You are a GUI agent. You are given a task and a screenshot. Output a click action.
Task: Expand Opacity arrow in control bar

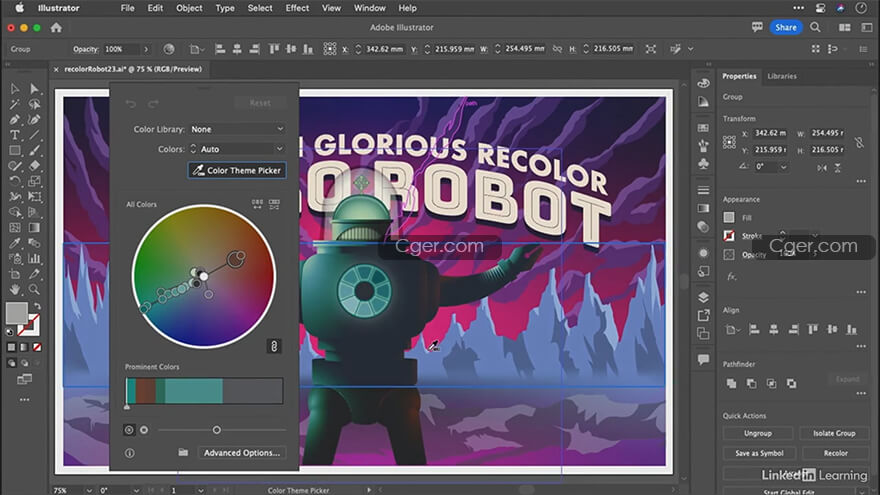pyautogui.click(x=146, y=49)
